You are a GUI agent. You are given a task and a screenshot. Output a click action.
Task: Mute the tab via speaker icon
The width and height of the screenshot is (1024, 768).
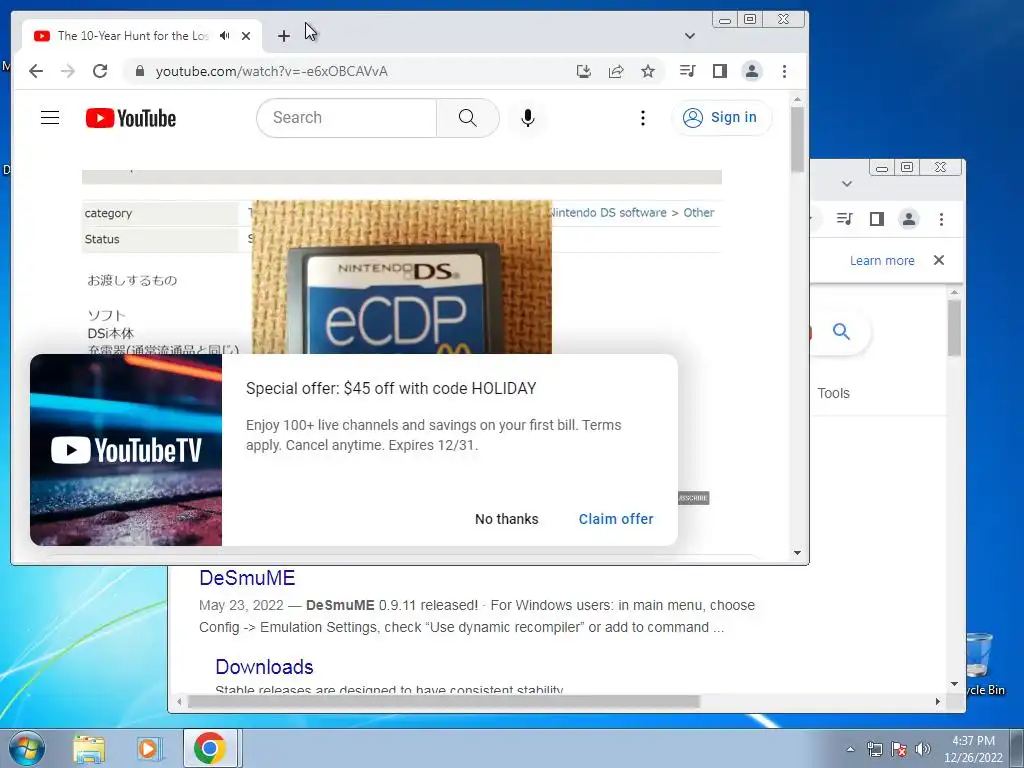coord(225,36)
